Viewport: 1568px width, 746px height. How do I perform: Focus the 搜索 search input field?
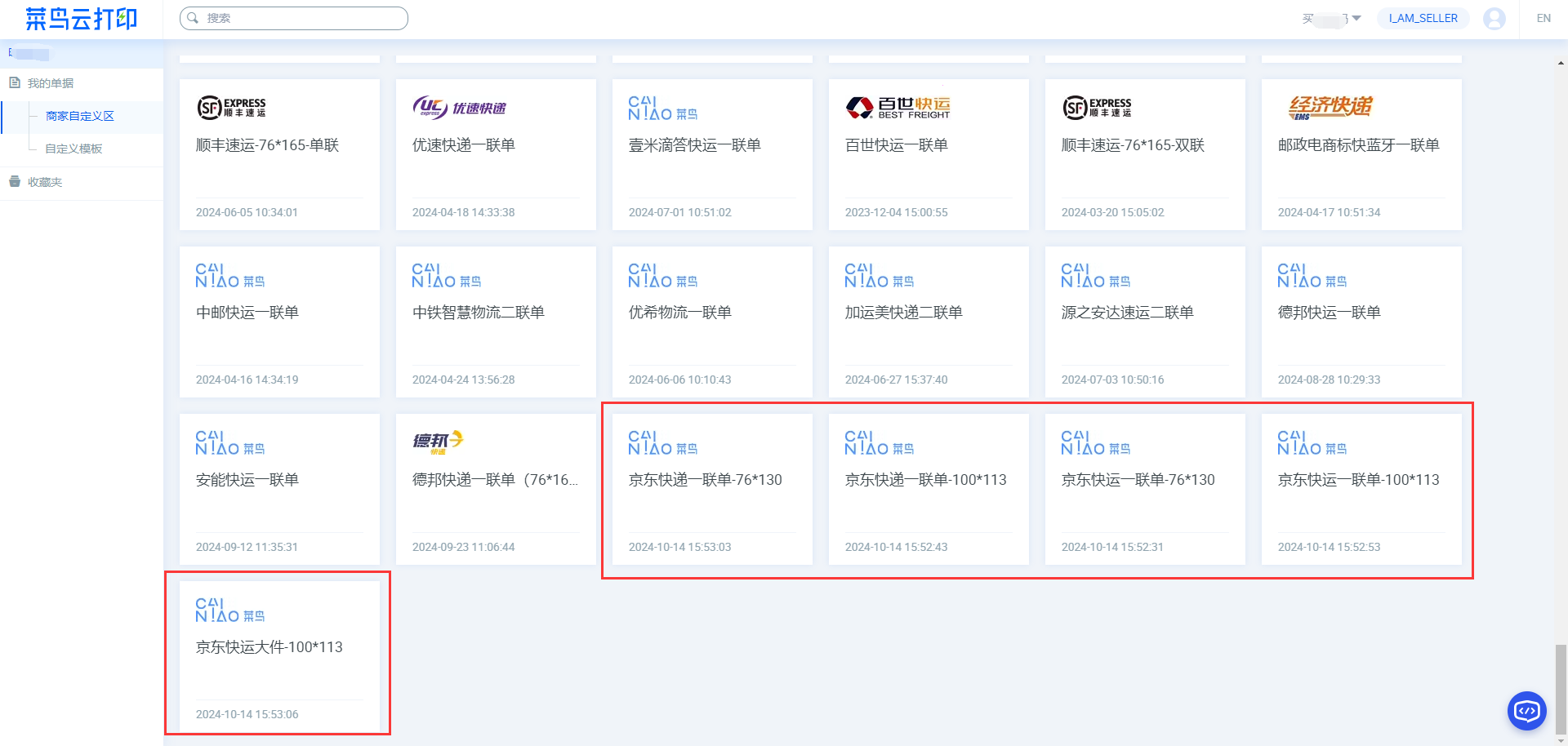pyautogui.click(x=294, y=18)
